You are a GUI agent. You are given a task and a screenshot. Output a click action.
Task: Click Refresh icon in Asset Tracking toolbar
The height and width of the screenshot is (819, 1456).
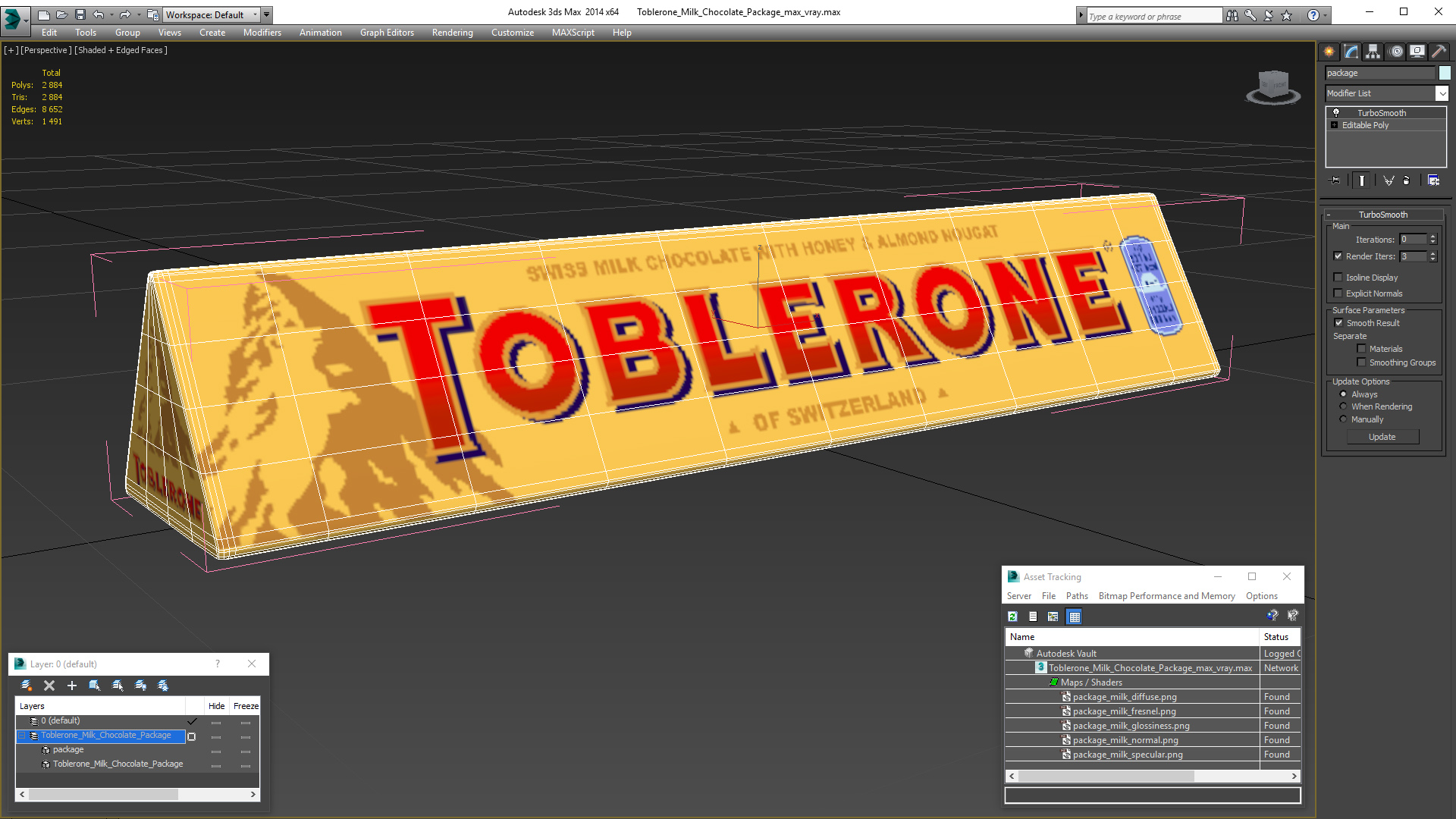pyautogui.click(x=1013, y=617)
